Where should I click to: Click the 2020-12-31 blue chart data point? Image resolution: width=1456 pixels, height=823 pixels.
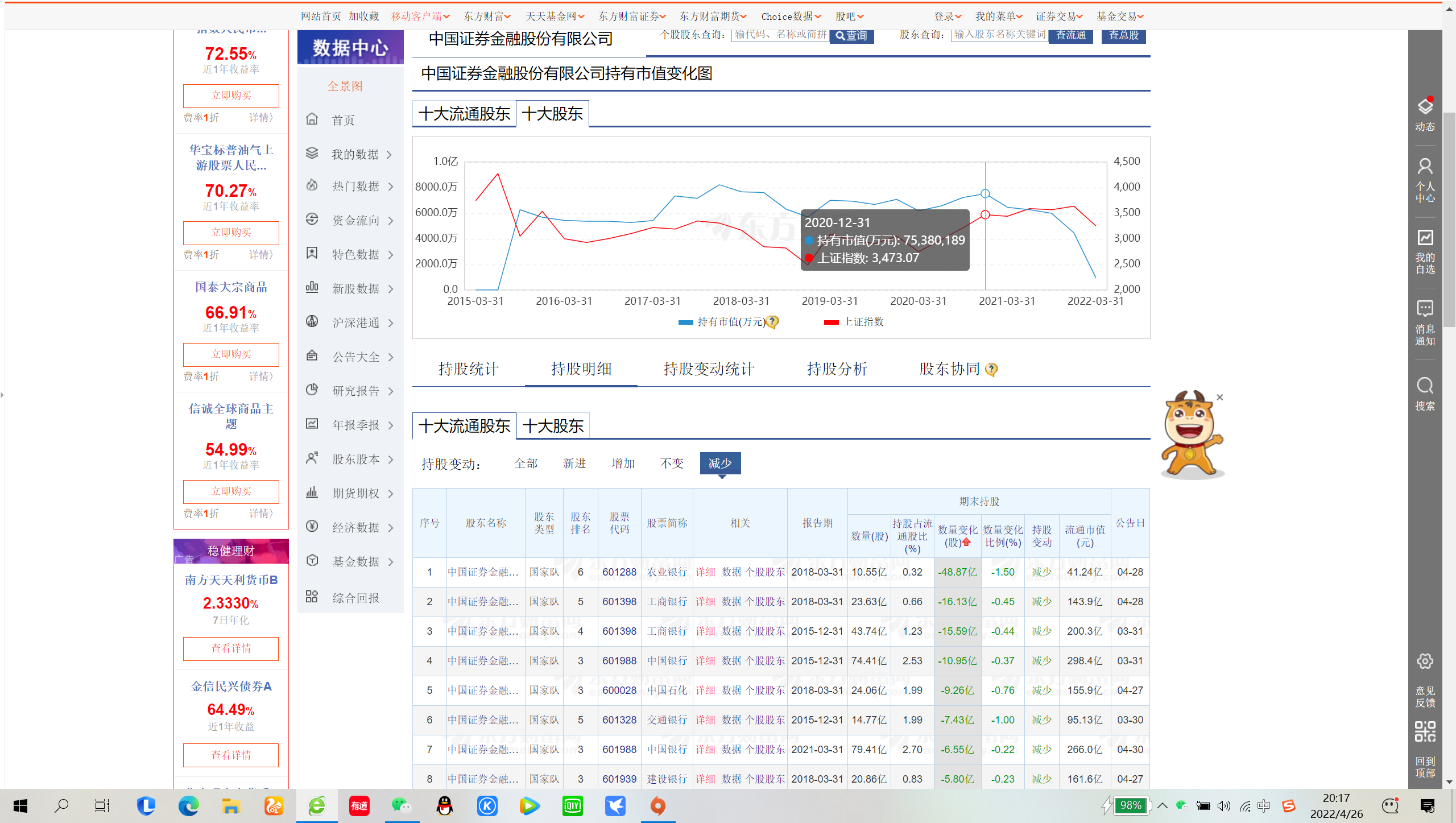pos(985,194)
